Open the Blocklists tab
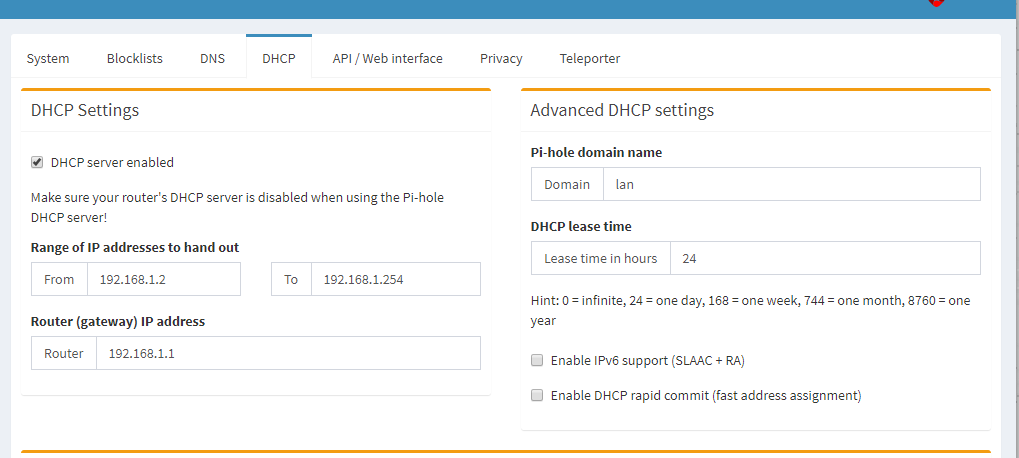This screenshot has height=458, width=1019. (135, 58)
